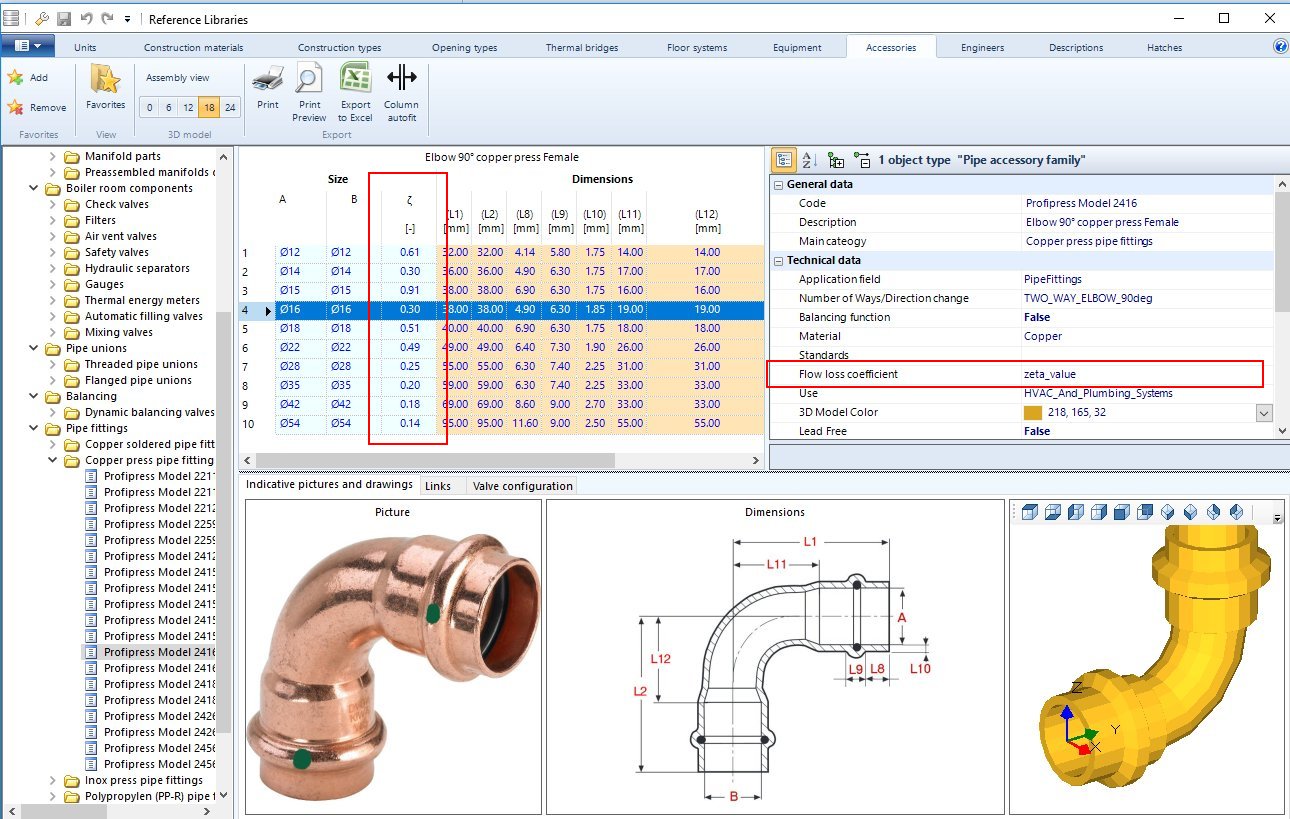1290x819 pixels.
Task: Open 3D view toolbar overflow options arrow
Action: pos(1277,517)
